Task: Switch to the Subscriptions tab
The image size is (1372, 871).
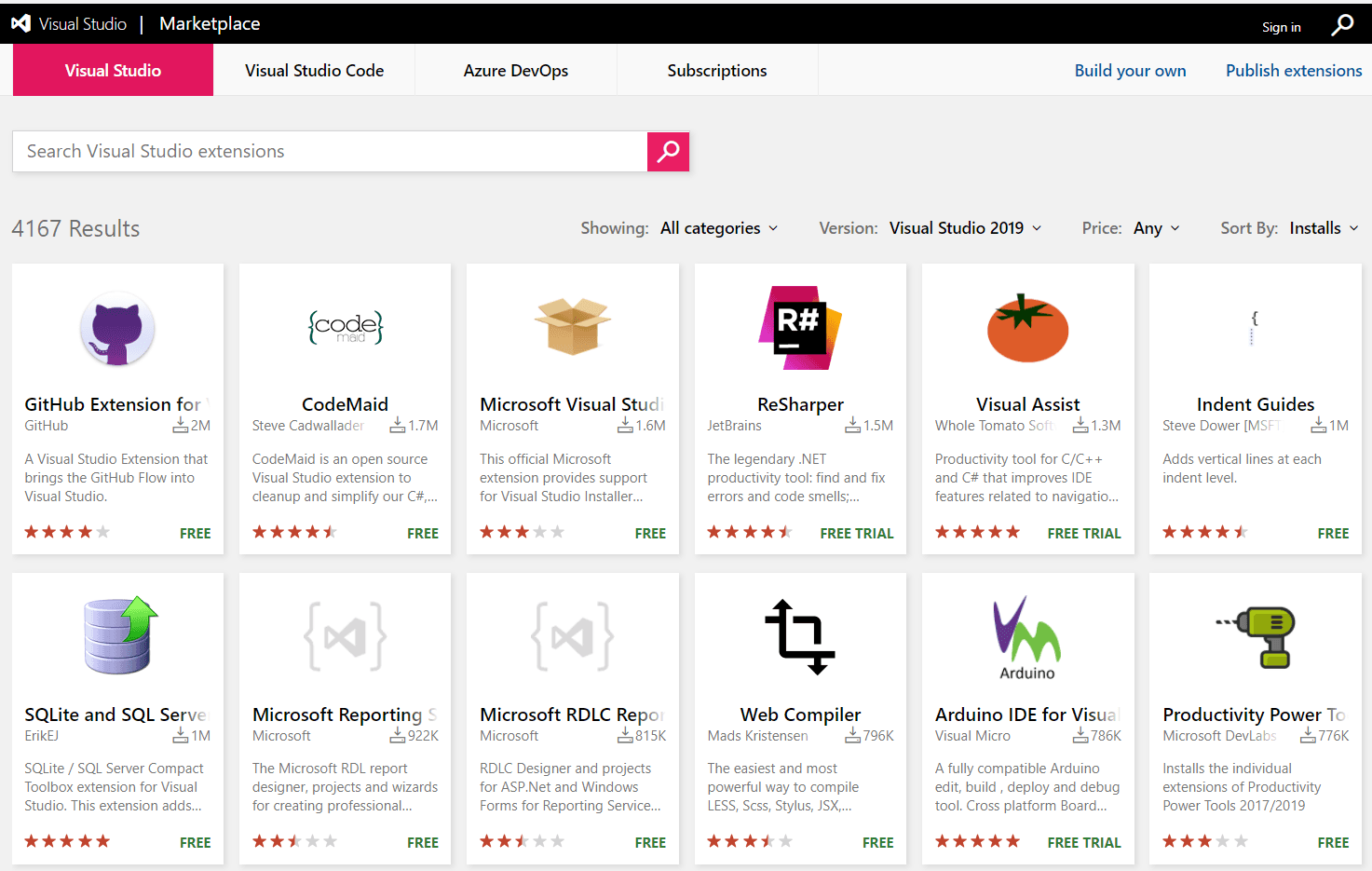Action: coord(717,70)
